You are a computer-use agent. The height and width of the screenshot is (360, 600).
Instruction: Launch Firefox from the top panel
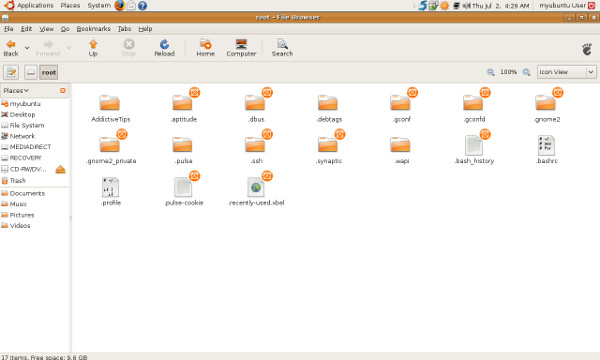[x=120, y=5]
